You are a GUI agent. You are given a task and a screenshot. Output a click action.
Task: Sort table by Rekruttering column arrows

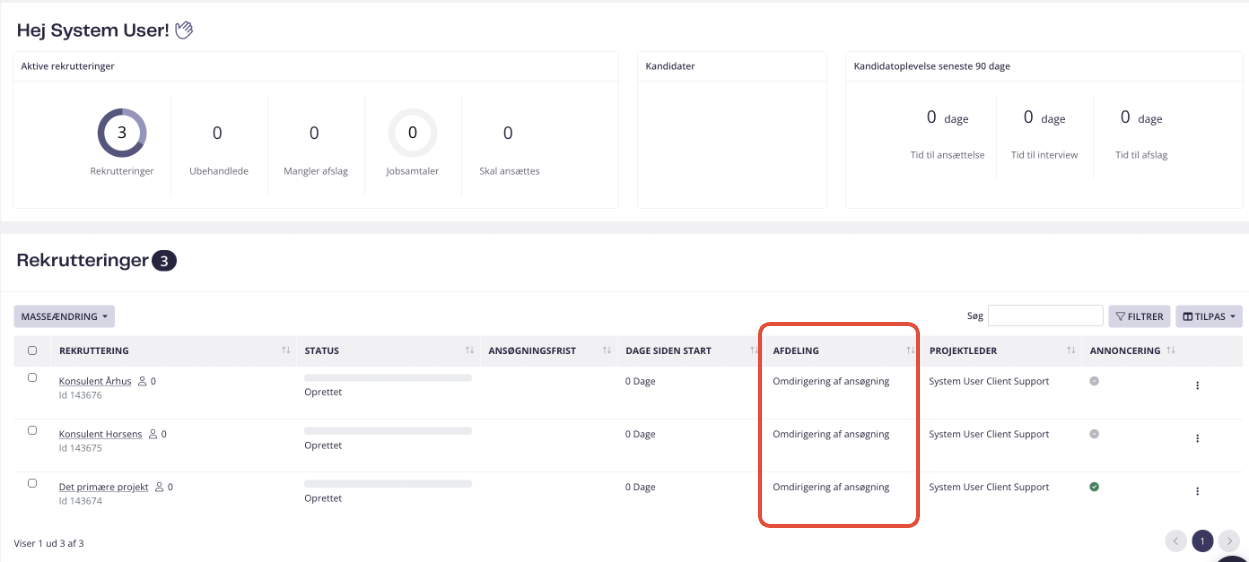286,351
